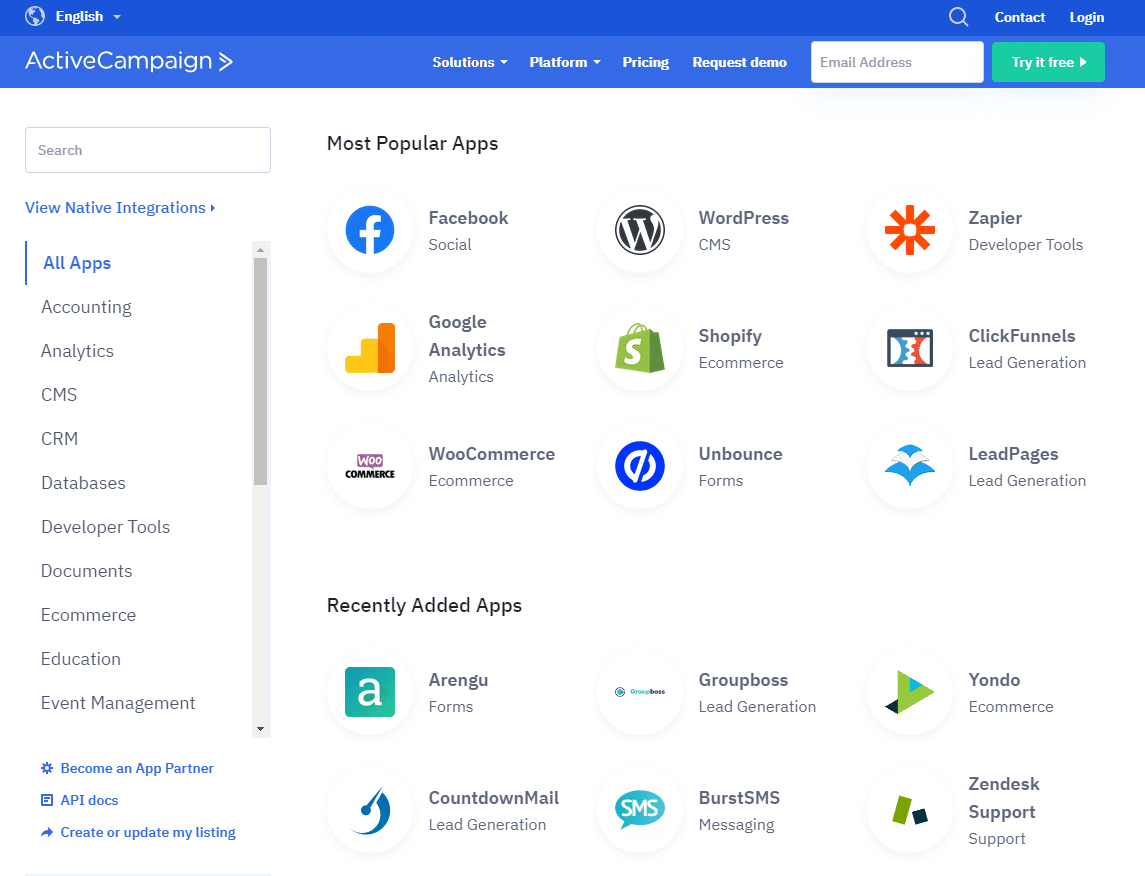
Task: Select the Ecommerce category in sidebar
Action: pyautogui.click(x=88, y=615)
